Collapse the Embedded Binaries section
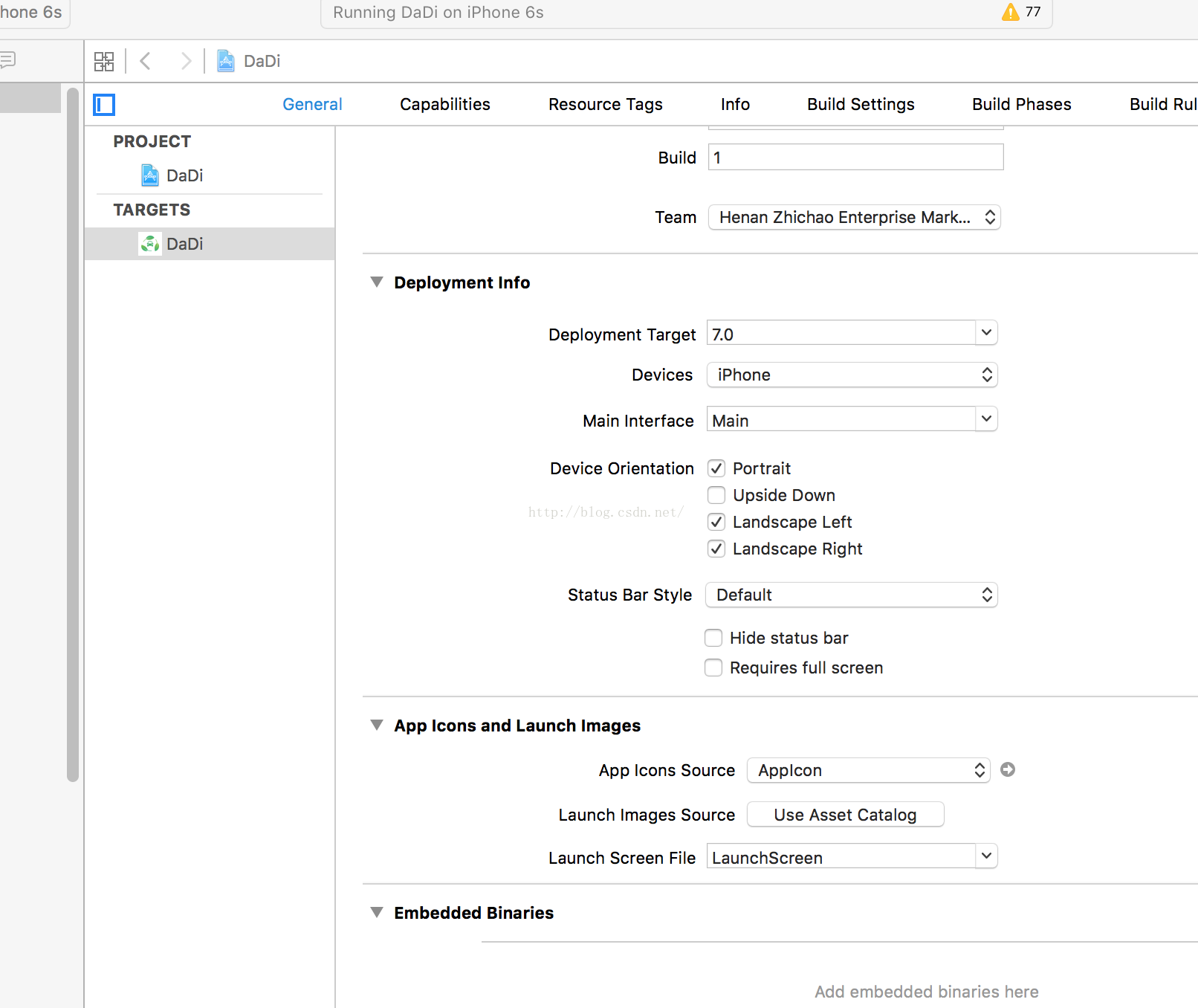Image resolution: width=1198 pixels, height=1008 pixels. [377, 913]
